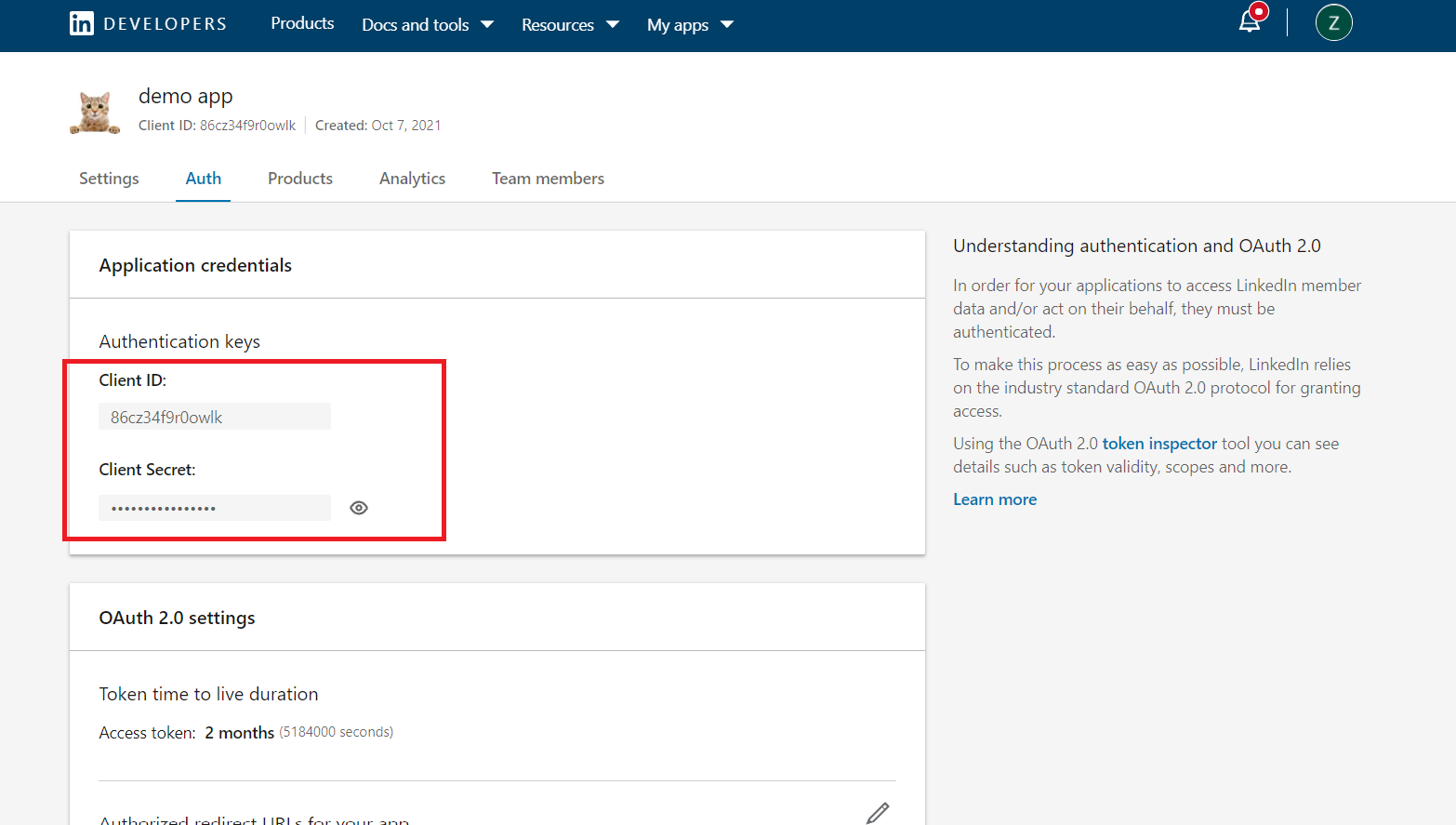Click the LinkedIn logo icon
The image size is (1456, 825).
click(x=82, y=24)
